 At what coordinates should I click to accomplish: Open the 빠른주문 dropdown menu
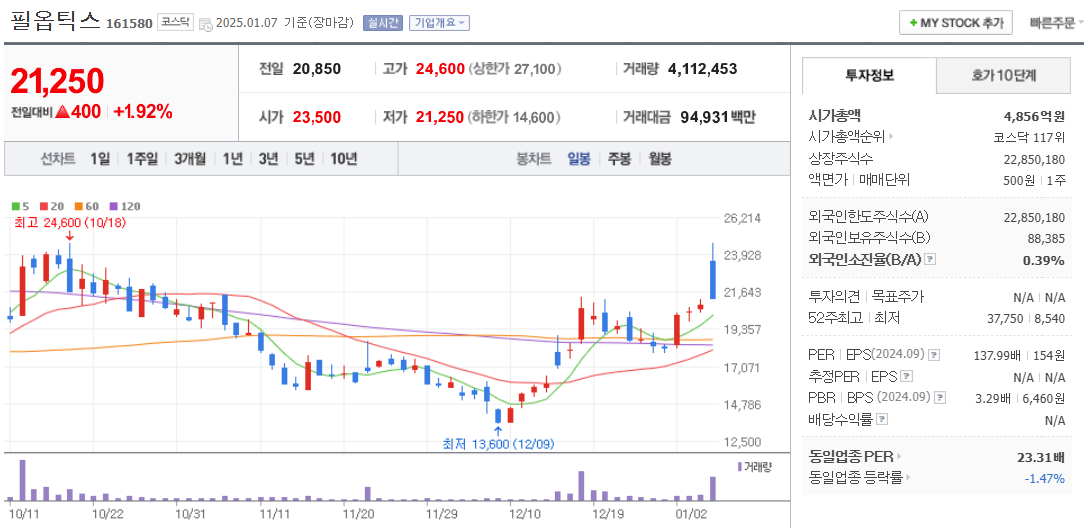click(1057, 23)
